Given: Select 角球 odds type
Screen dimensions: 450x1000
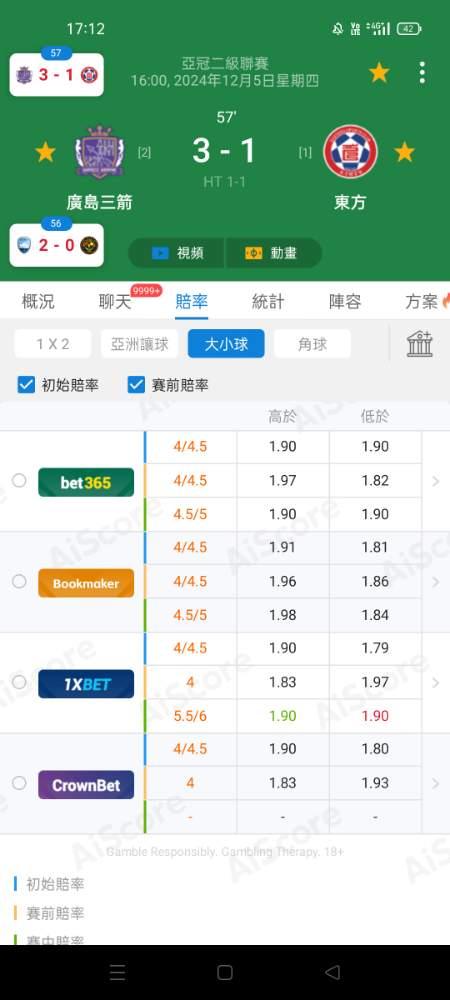Looking at the screenshot, I should tap(312, 344).
